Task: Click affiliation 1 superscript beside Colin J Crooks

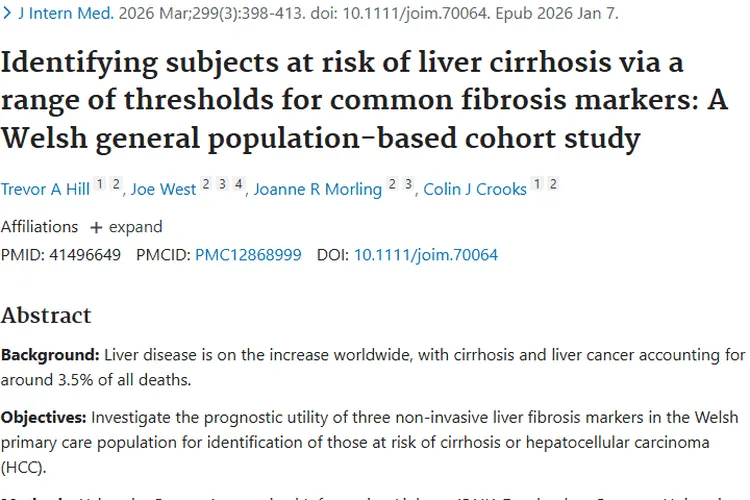Action: pyautogui.click(x=537, y=184)
